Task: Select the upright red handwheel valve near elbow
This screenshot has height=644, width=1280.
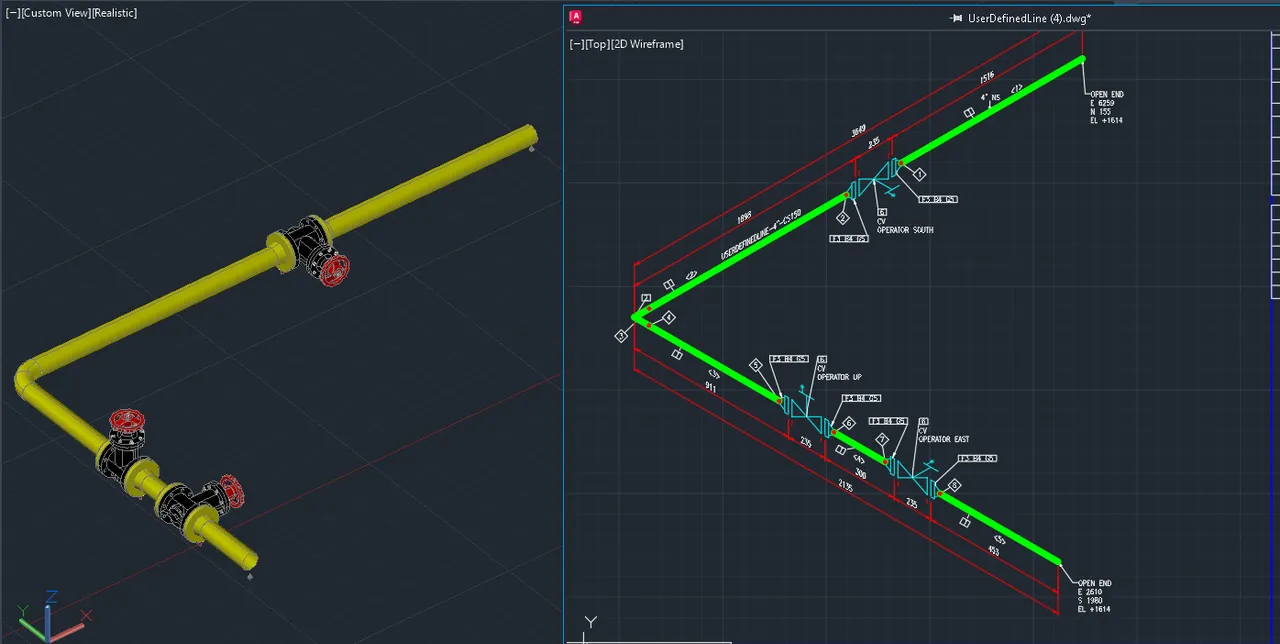Action: coord(126,420)
